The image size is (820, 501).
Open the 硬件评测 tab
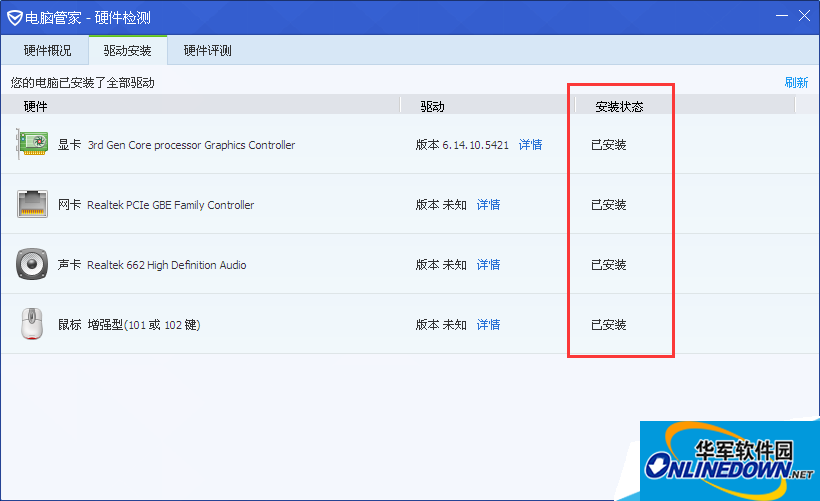[x=208, y=51]
